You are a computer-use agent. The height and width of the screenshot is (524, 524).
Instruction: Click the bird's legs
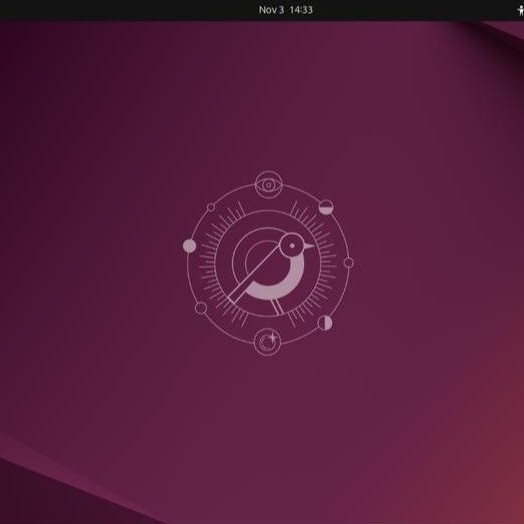(x=277, y=306)
